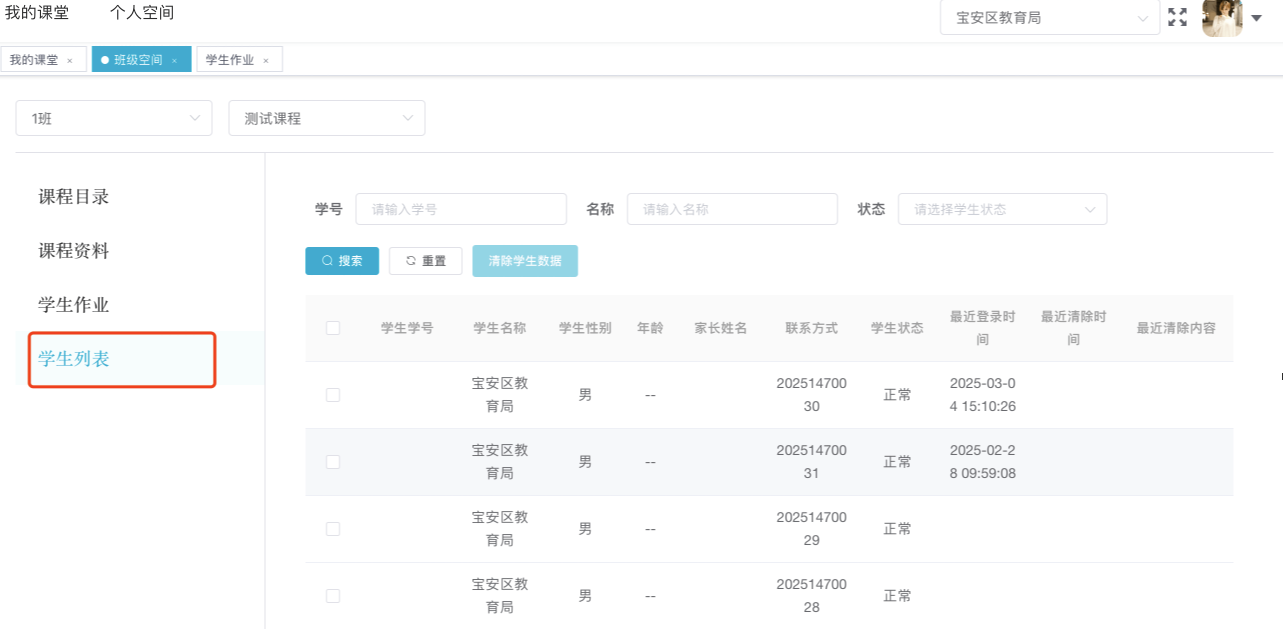
Task: Switch to the 学生作业 tab
Action: tap(230, 60)
